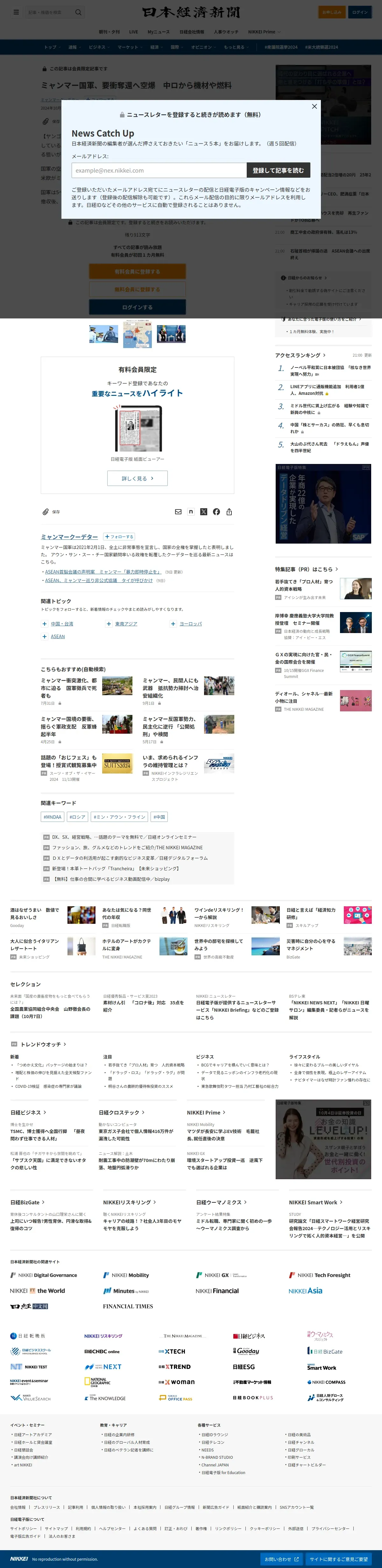
Task: Click the 有料会員に登録する button
Action: click(x=138, y=272)
